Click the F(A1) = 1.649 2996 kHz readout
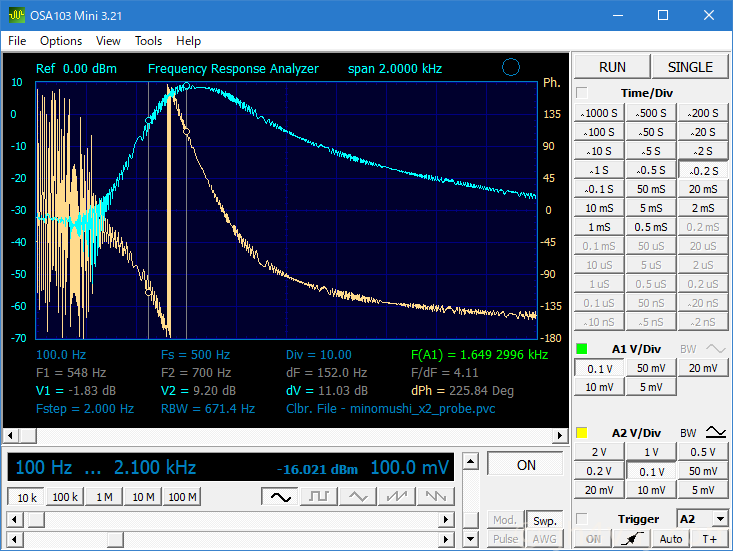The width and height of the screenshot is (733, 551). pos(479,355)
